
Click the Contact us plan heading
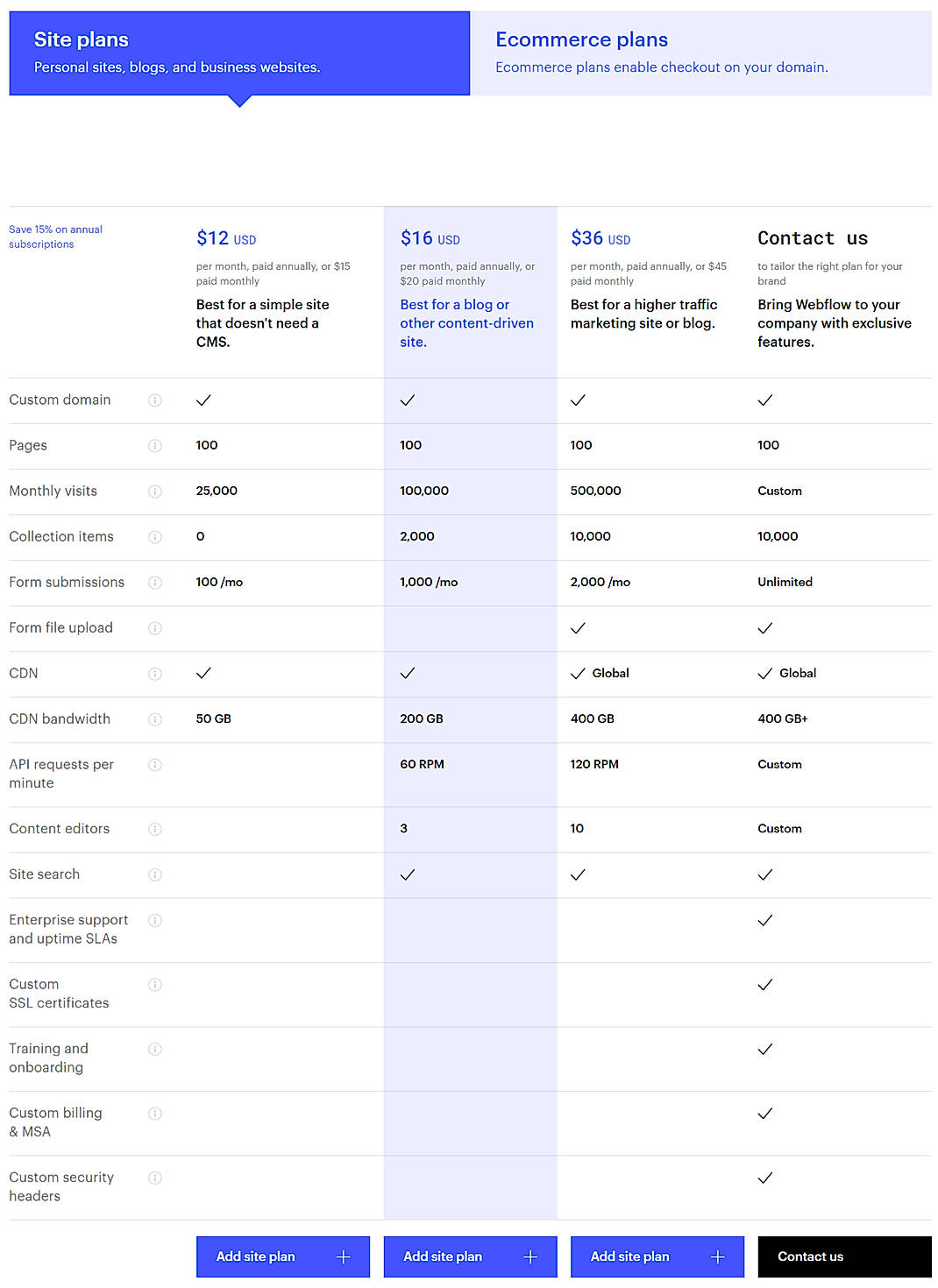pyautogui.click(x=812, y=238)
